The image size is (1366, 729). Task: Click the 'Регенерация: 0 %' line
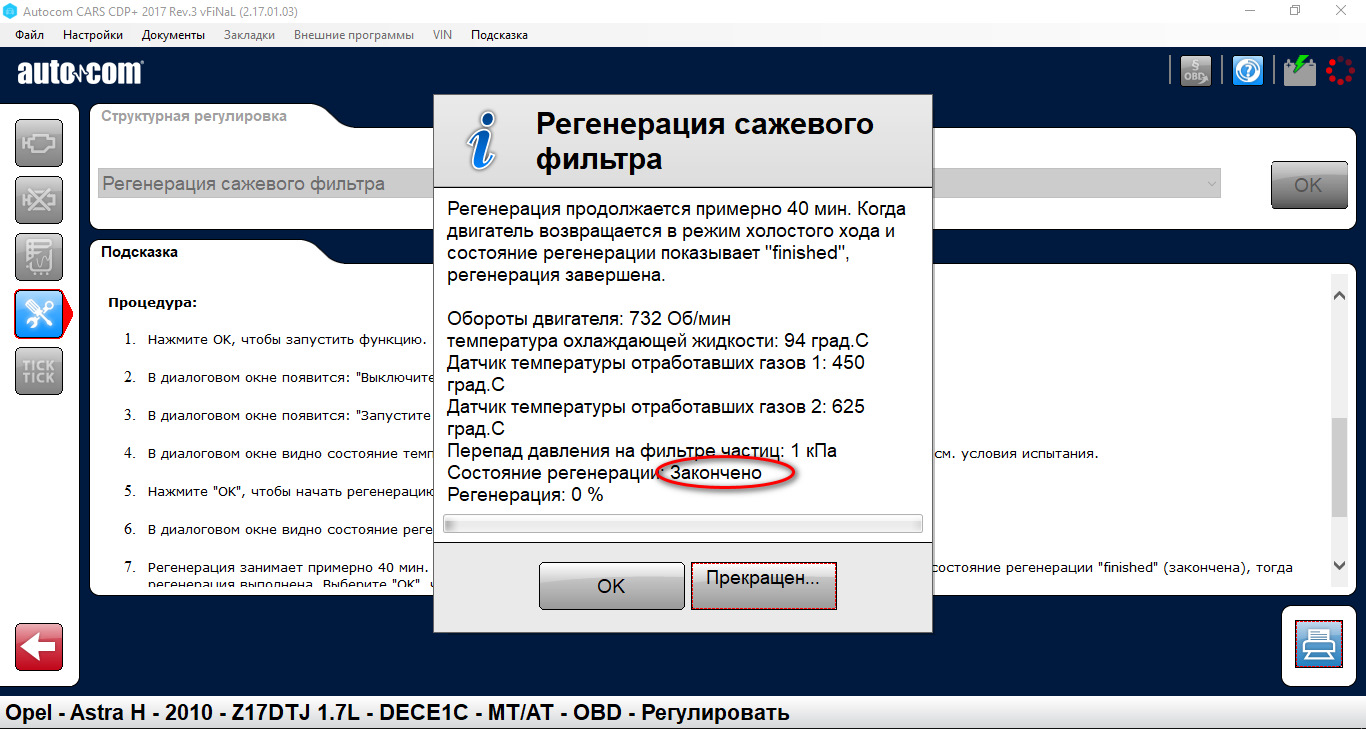(525, 494)
